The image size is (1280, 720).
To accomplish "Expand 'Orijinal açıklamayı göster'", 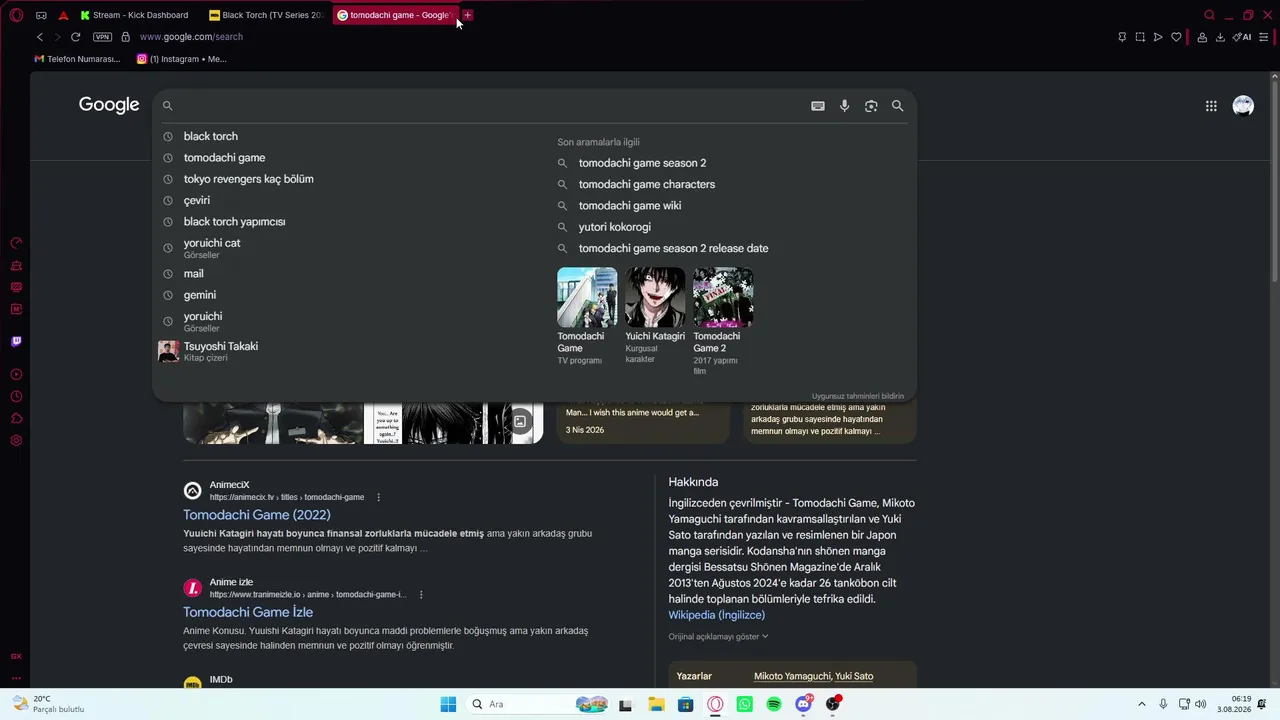I will (x=719, y=637).
